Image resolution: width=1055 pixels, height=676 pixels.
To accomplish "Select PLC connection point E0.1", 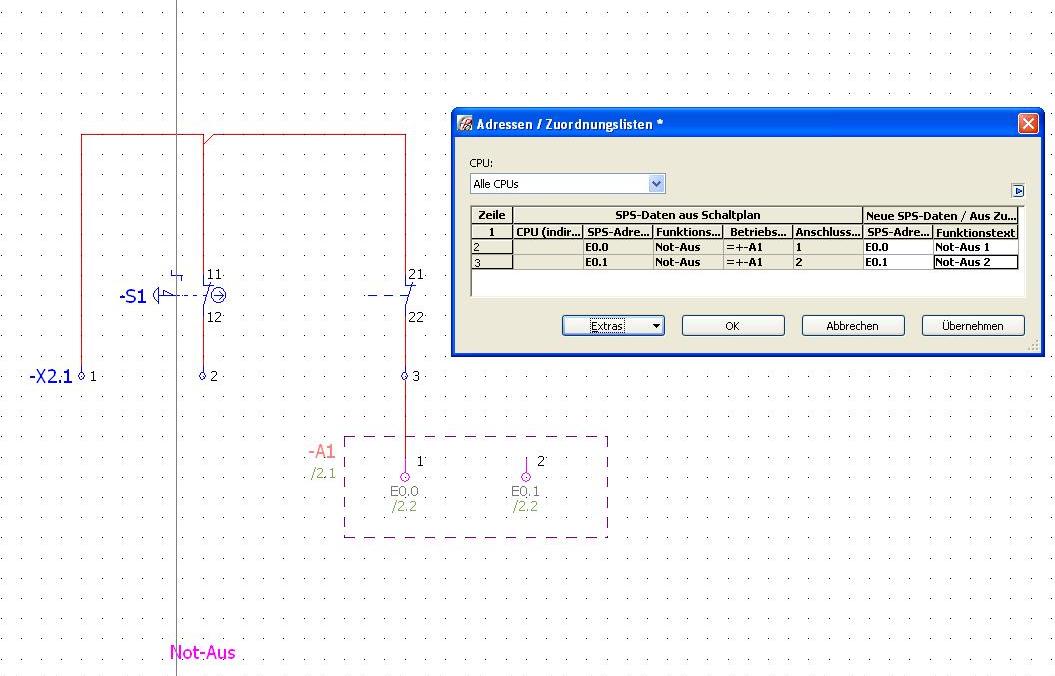I will tap(525, 477).
